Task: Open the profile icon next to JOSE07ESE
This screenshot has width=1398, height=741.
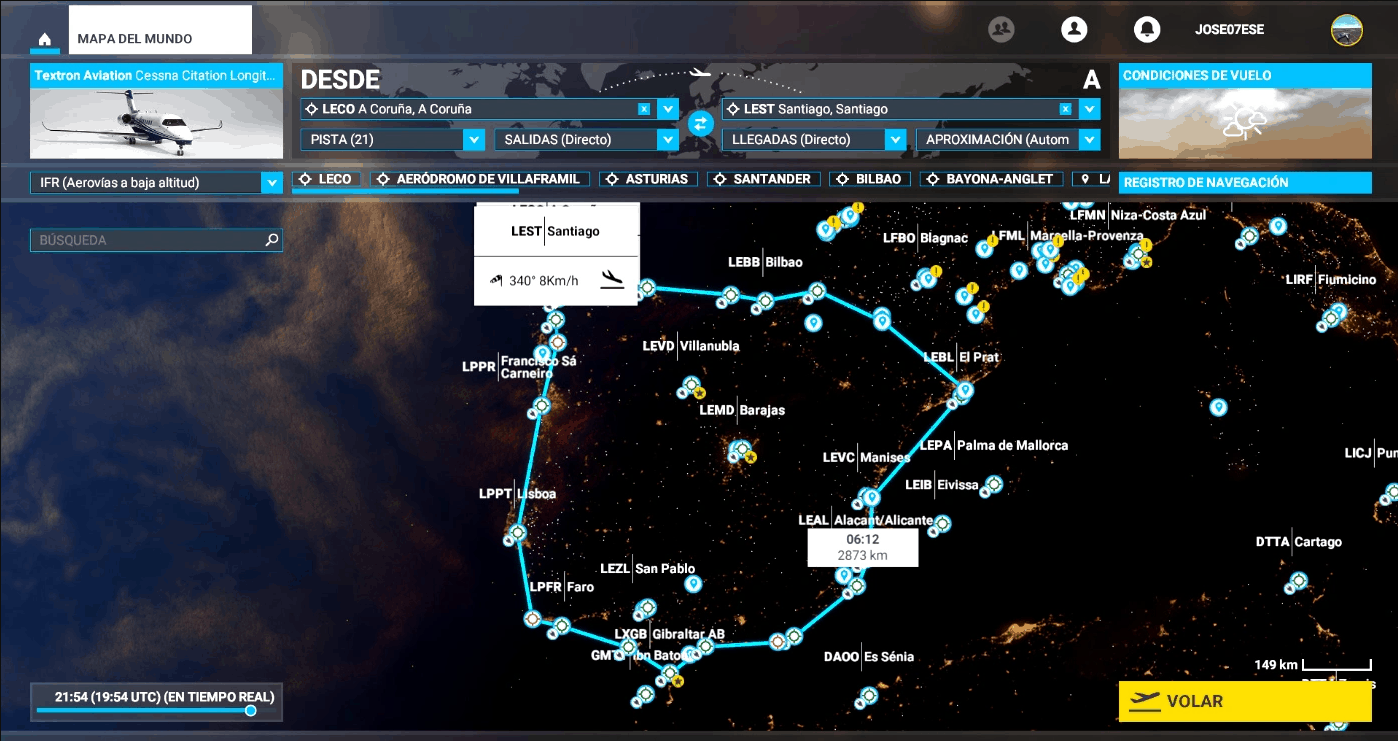Action: tap(1075, 30)
